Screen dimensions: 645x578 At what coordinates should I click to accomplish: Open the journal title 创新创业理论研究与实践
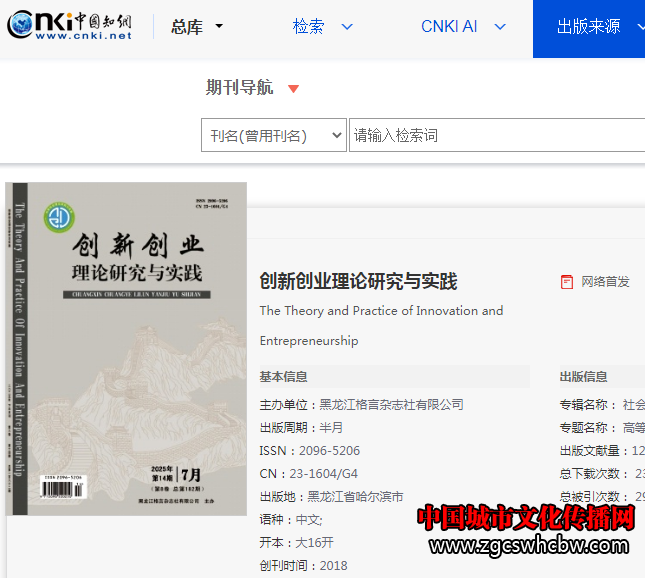coord(358,282)
